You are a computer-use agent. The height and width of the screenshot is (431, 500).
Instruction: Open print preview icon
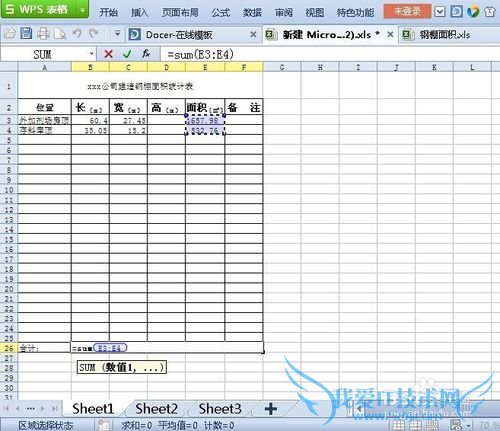(60, 34)
